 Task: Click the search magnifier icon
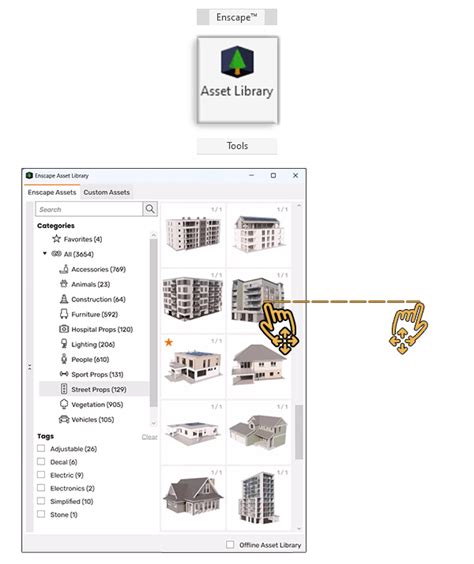(x=150, y=209)
